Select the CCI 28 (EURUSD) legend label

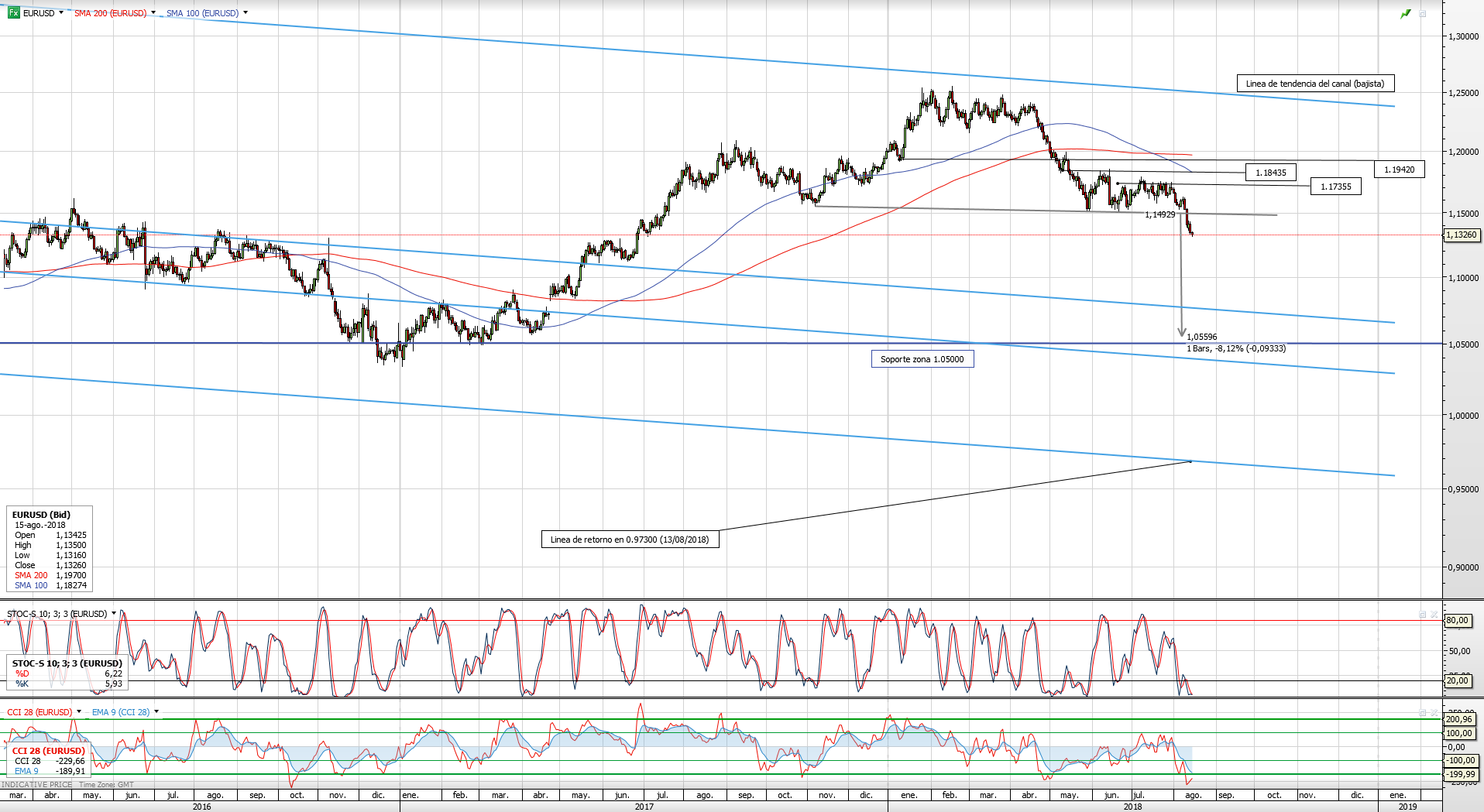click(40, 712)
